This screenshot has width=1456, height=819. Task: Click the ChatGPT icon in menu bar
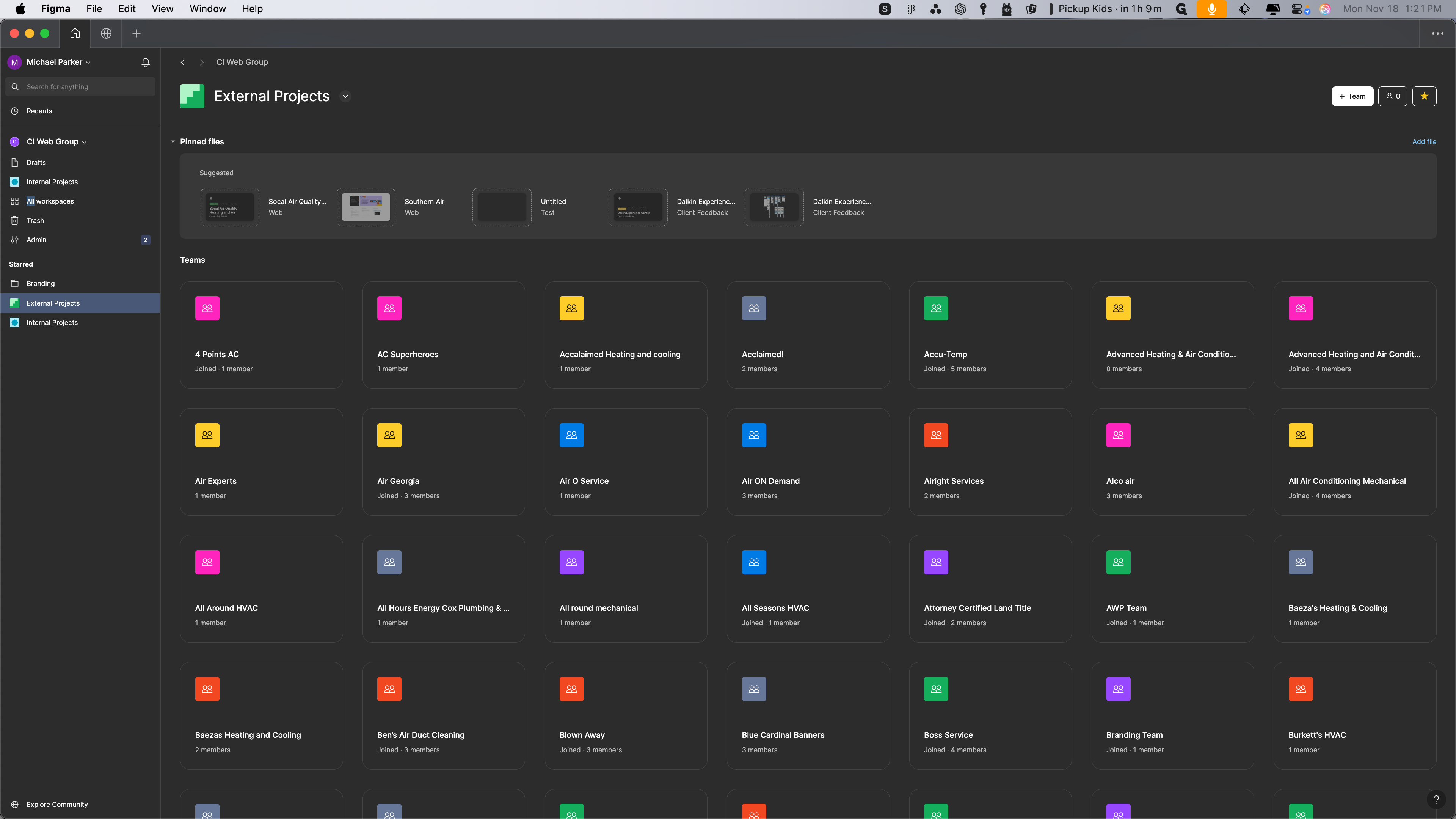click(960, 9)
